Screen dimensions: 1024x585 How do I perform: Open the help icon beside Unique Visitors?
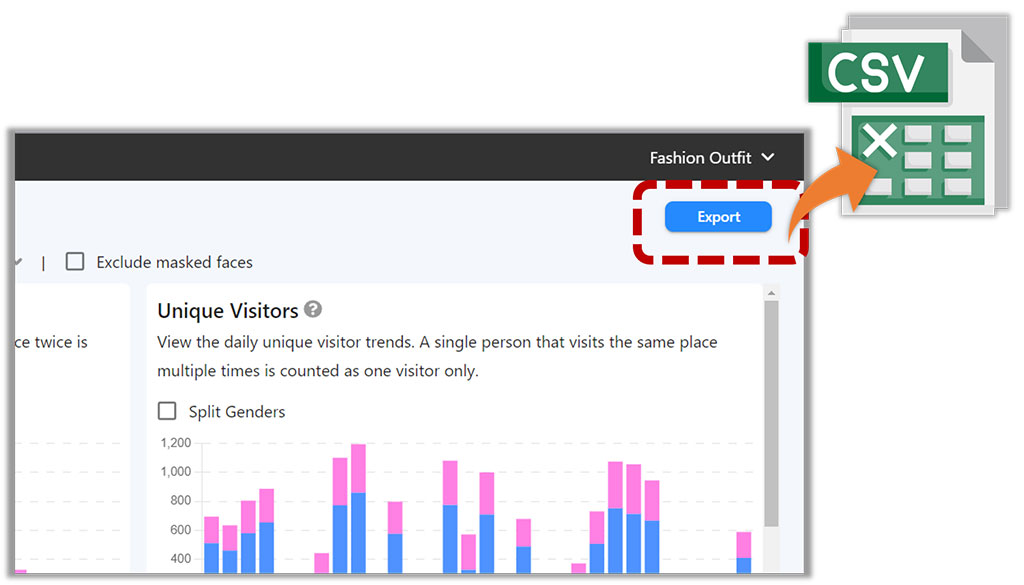click(313, 310)
